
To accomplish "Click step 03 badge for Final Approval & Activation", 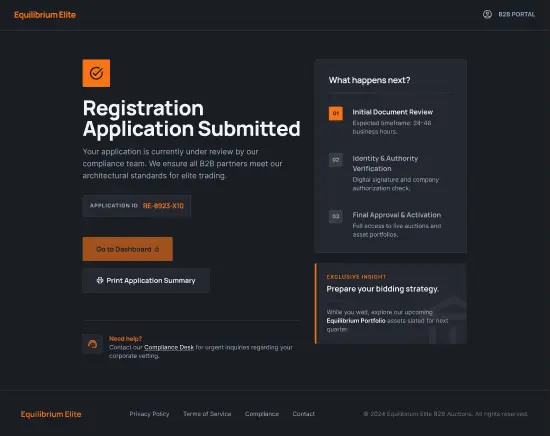I will coord(336,216).
